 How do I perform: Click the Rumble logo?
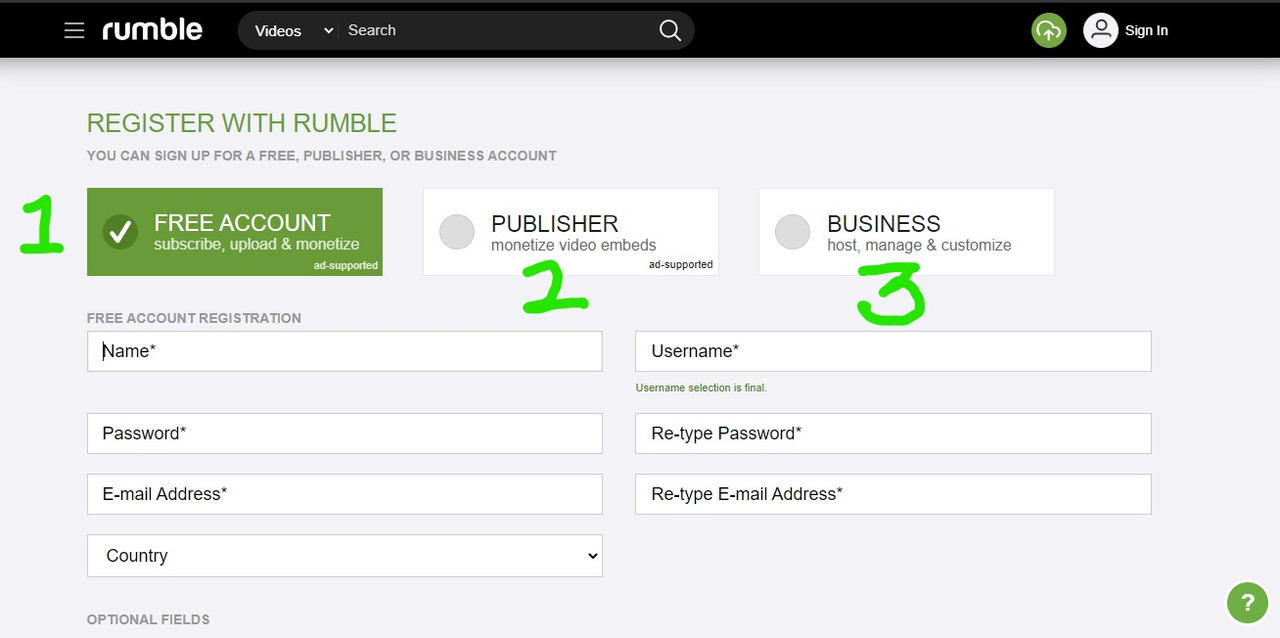pos(152,30)
